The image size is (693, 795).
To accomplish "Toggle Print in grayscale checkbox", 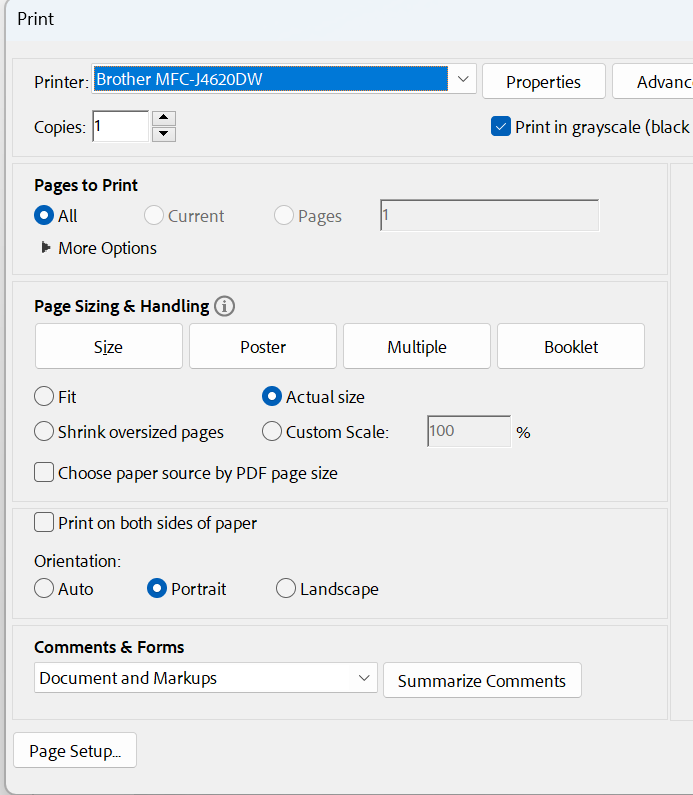I will (x=502, y=127).
